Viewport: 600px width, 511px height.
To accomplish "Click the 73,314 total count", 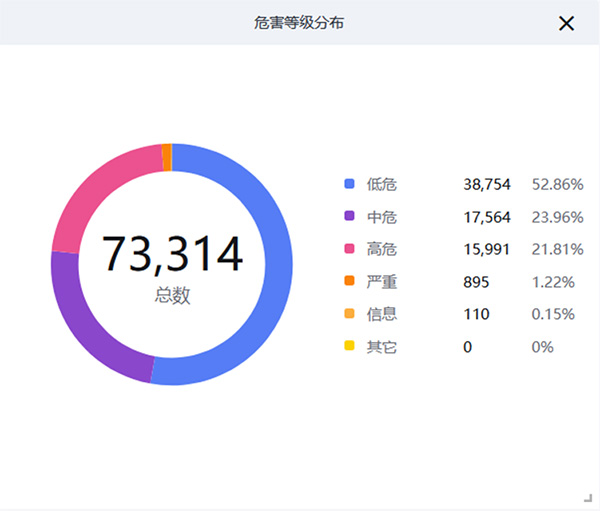I will [x=172, y=254].
